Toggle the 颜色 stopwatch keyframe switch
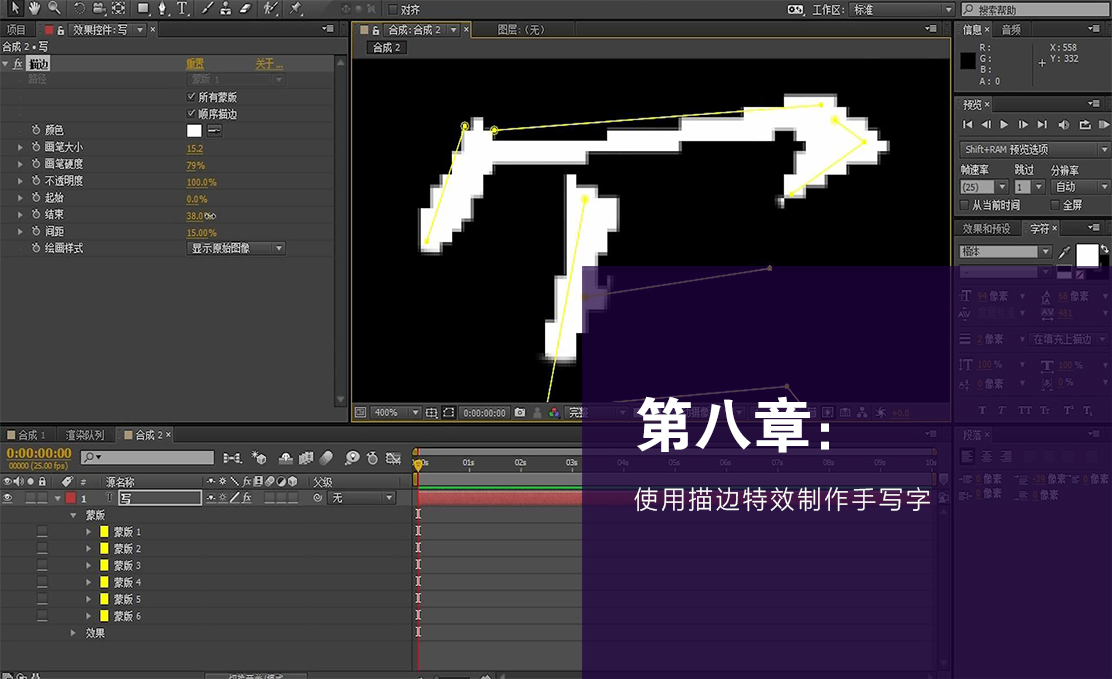 pos(35,130)
